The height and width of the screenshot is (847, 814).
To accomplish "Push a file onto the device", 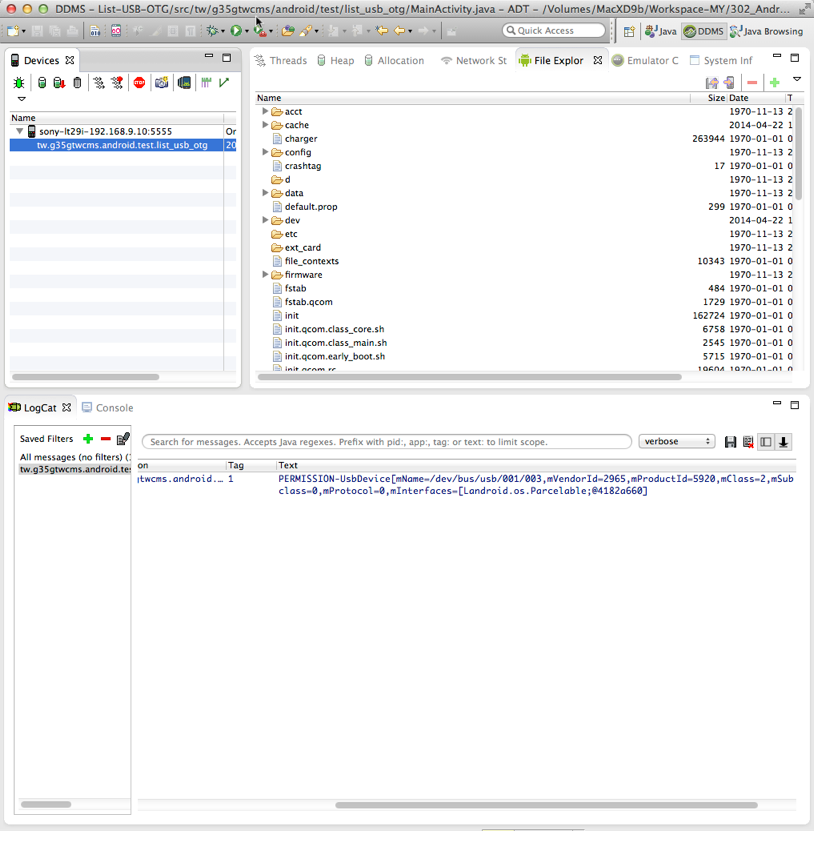I will point(729,83).
